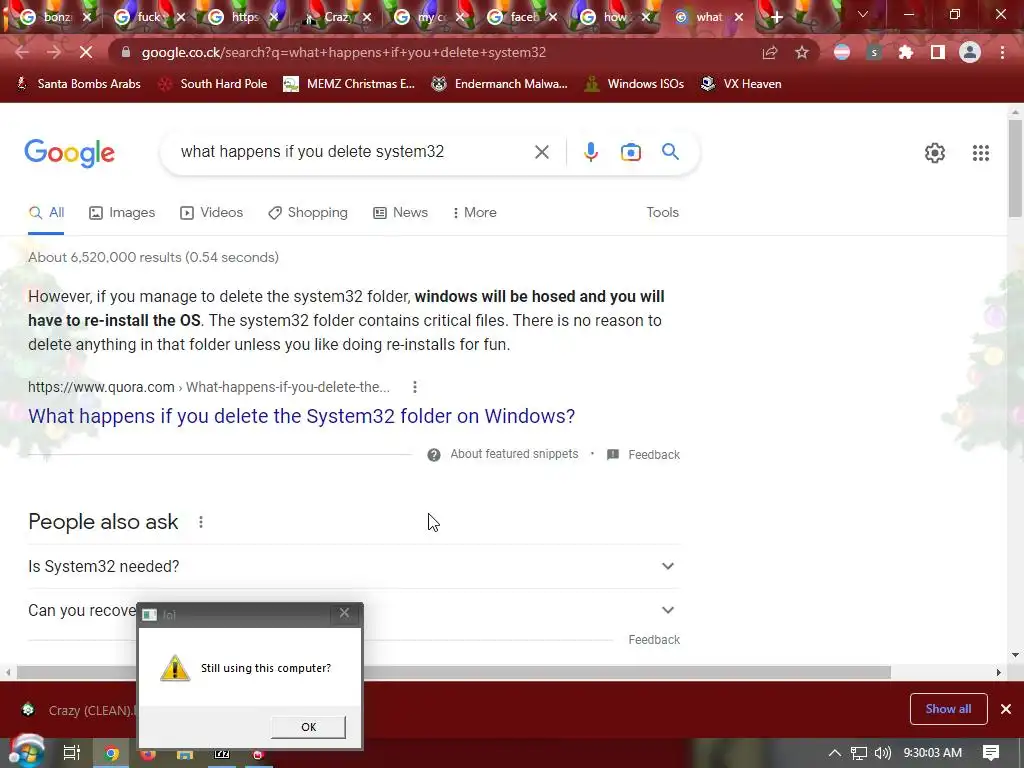Open the Extensions puzzle menu
This screenshot has width=1024, height=768.
(x=906, y=52)
